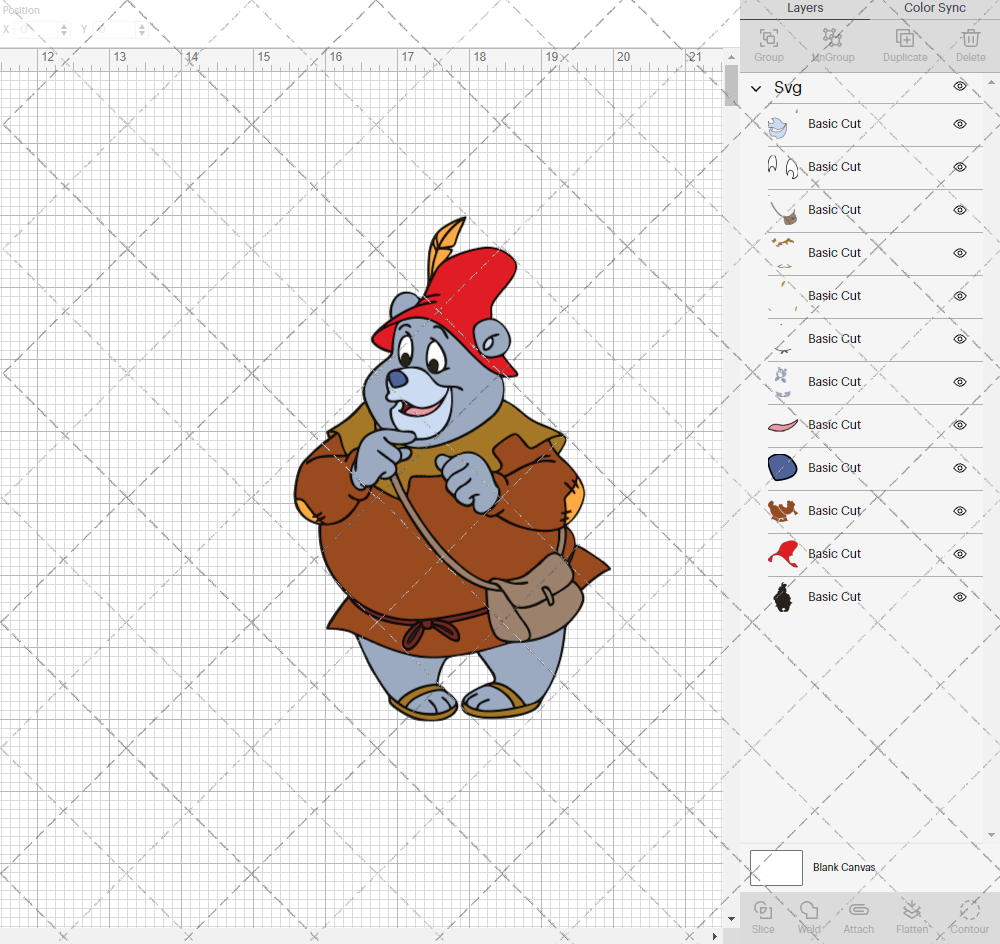Switch to the Color Sync tab
Viewport: 1000px width, 944px height.
coord(934,8)
